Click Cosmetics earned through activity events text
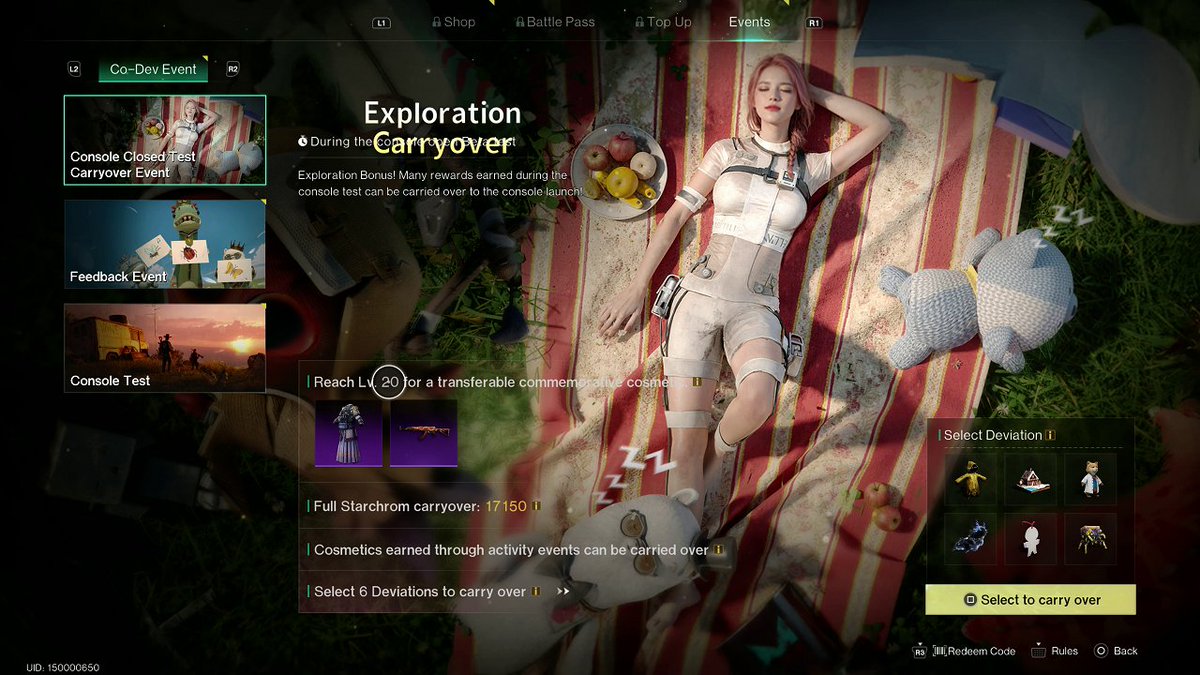This screenshot has height=675, width=1200. point(511,550)
